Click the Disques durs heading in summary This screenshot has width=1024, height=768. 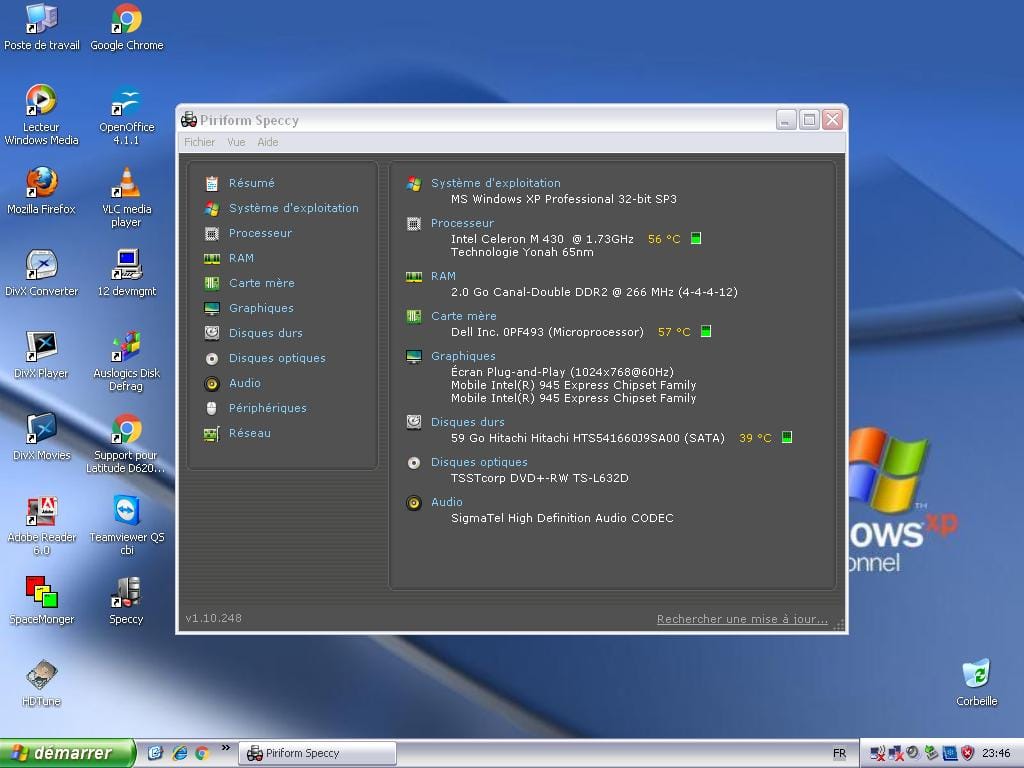click(468, 423)
